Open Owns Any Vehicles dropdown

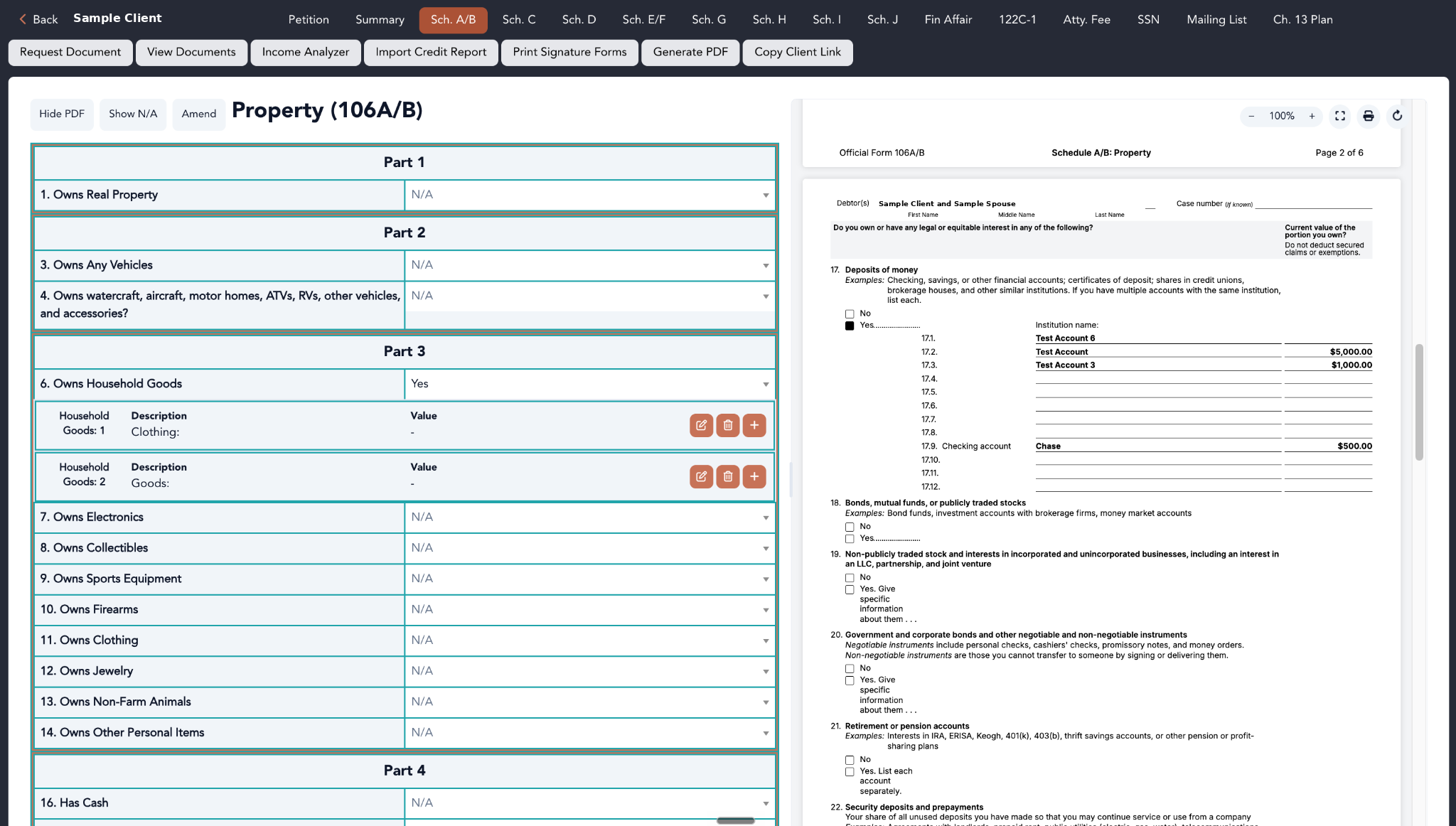coord(589,265)
